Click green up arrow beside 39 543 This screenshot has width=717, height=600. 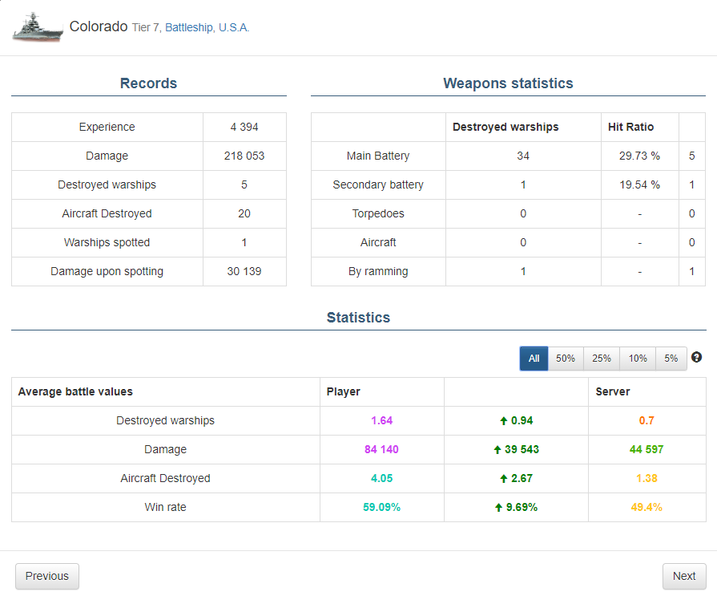497,450
